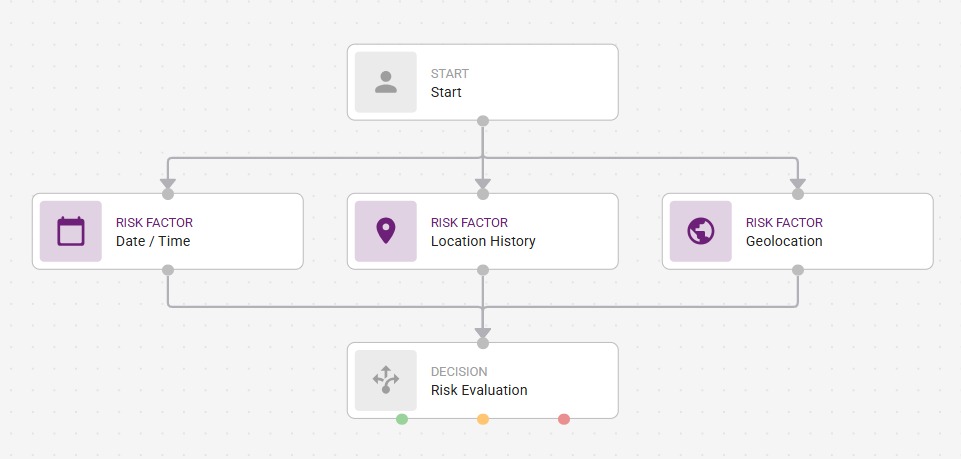Select the Geolocation node label

pos(784,241)
